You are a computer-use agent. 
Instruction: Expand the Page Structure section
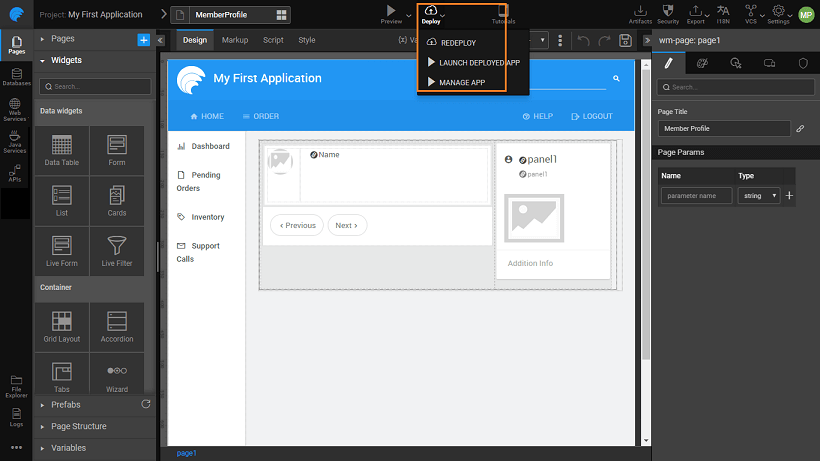point(78,426)
